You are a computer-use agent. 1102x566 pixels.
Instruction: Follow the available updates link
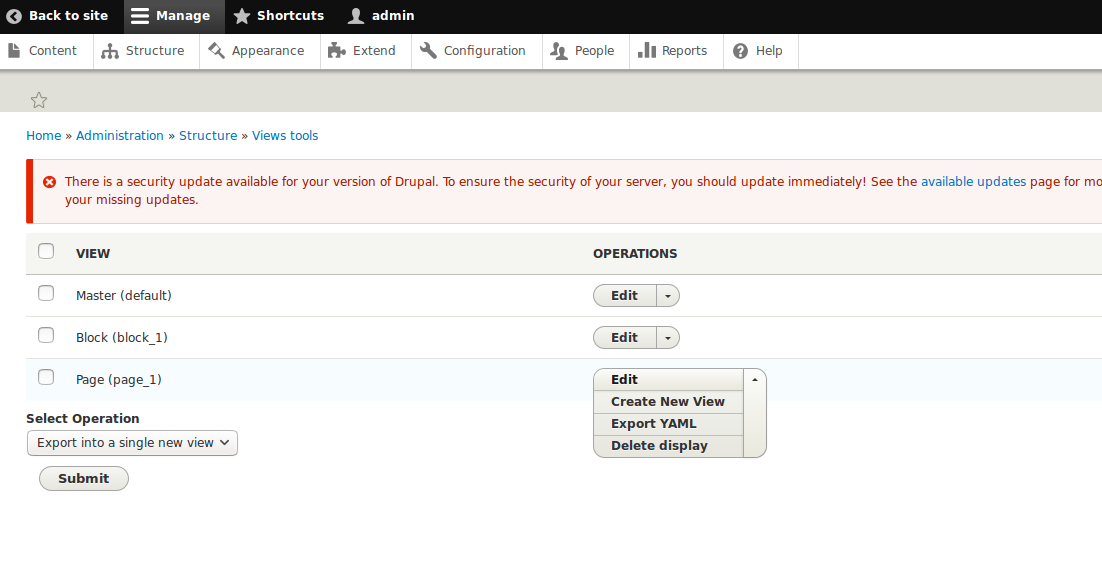point(973,182)
